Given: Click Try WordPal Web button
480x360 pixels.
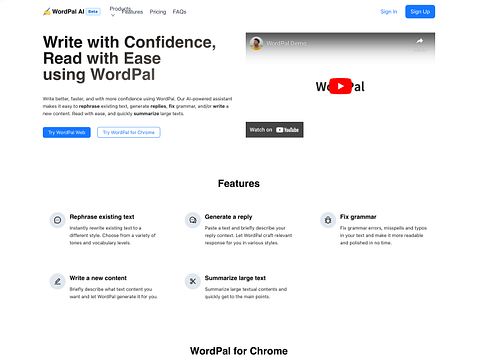Looking at the screenshot, I should point(67,132).
